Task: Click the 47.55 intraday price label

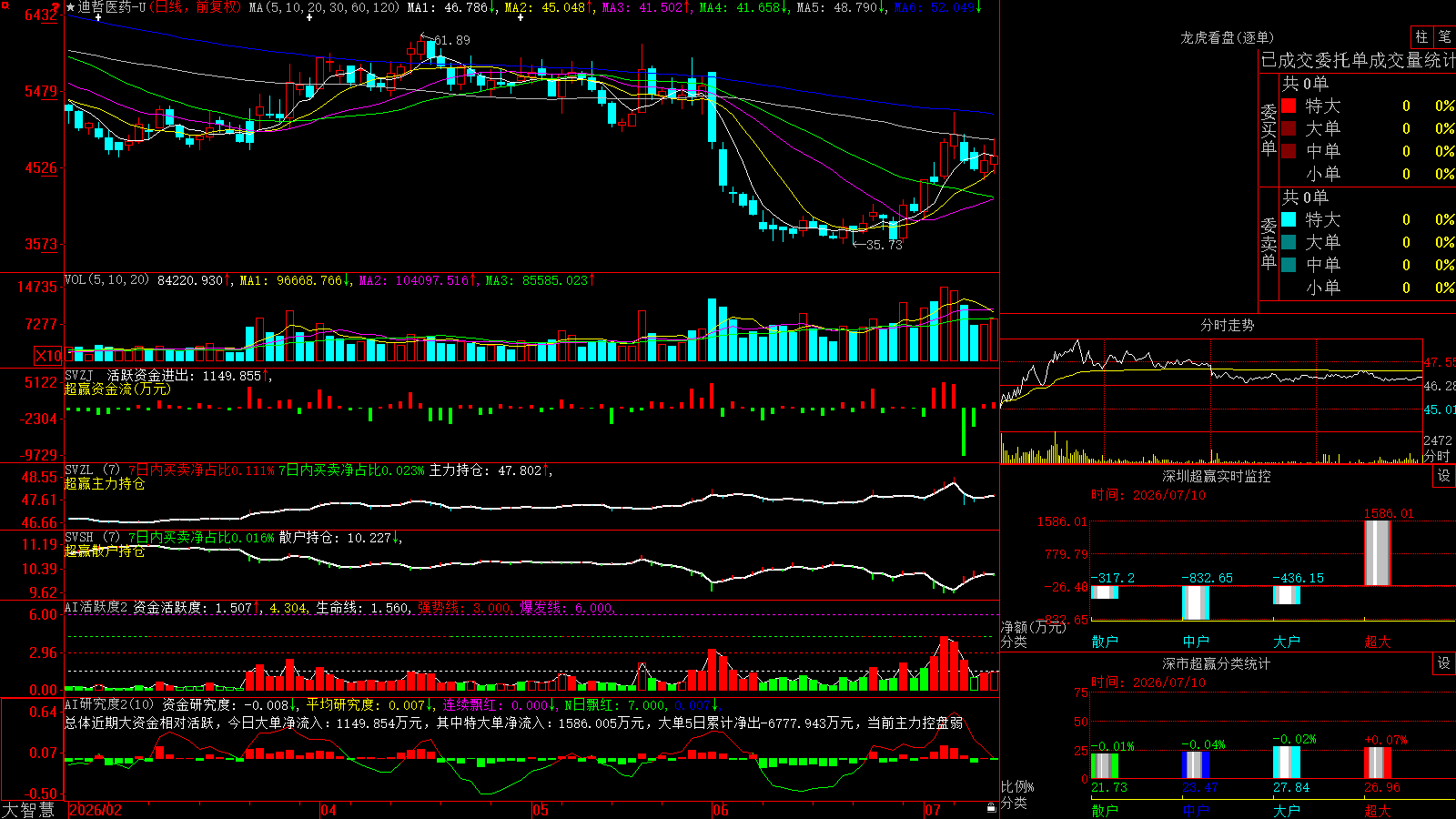Action: tap(1440, 362)
